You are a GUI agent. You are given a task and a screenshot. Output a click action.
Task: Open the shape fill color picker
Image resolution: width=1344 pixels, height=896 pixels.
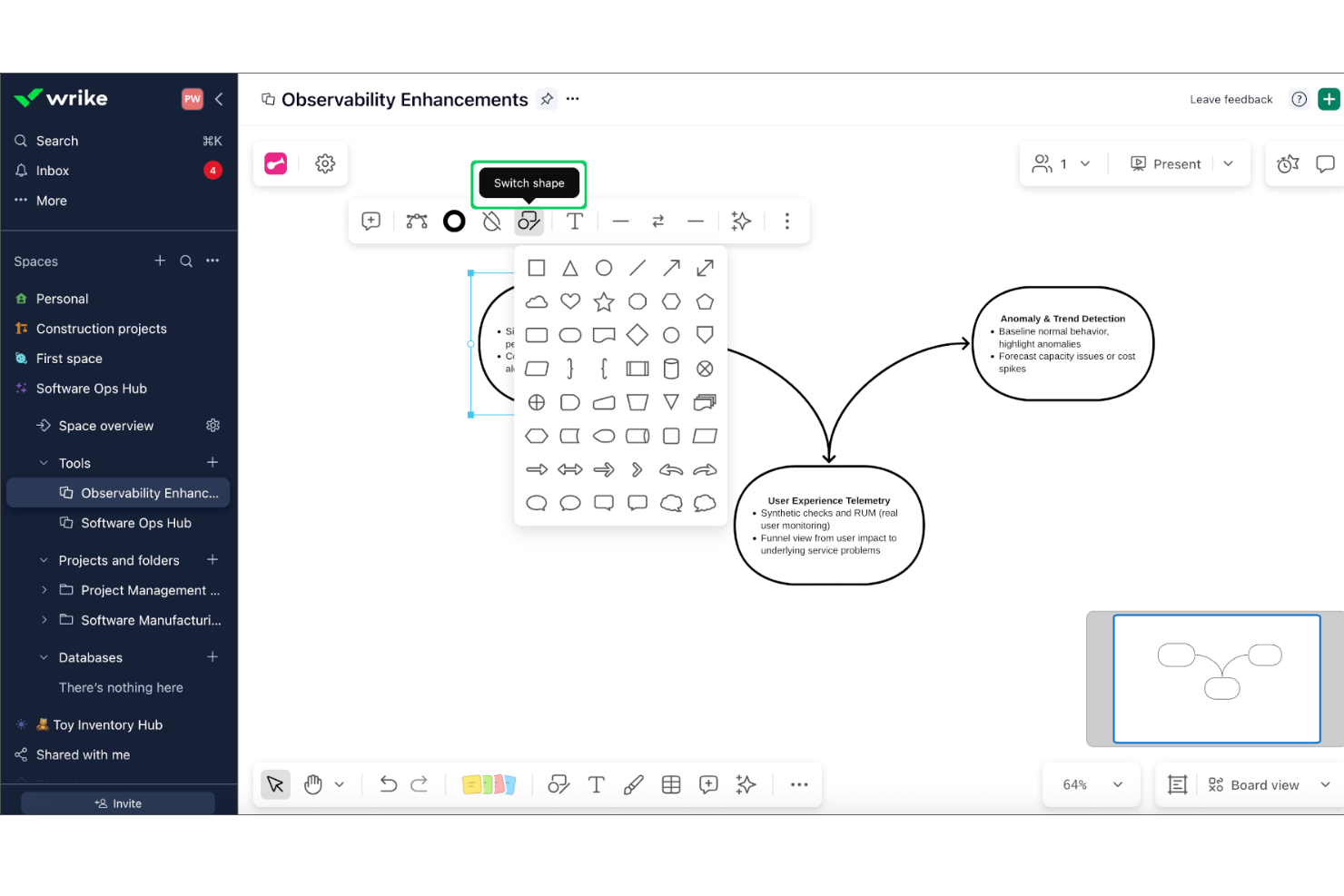tap(491, 221)
